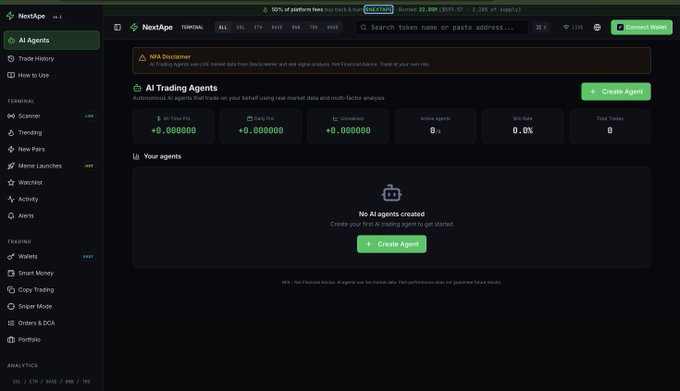Click the search keyboard shortcut badge
The width and height of the screenshot is (680, 391).
pyautogui.click(x=541, y=27)
